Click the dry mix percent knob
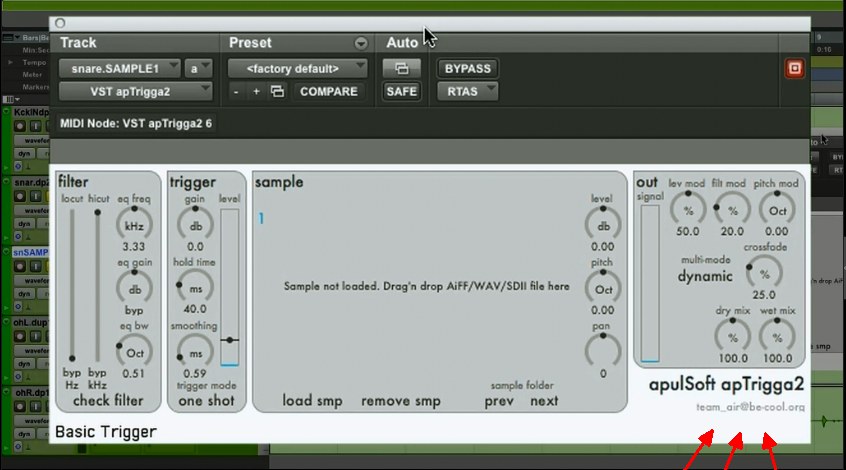The height and width of the screenshot is (470, 846). 732,337
